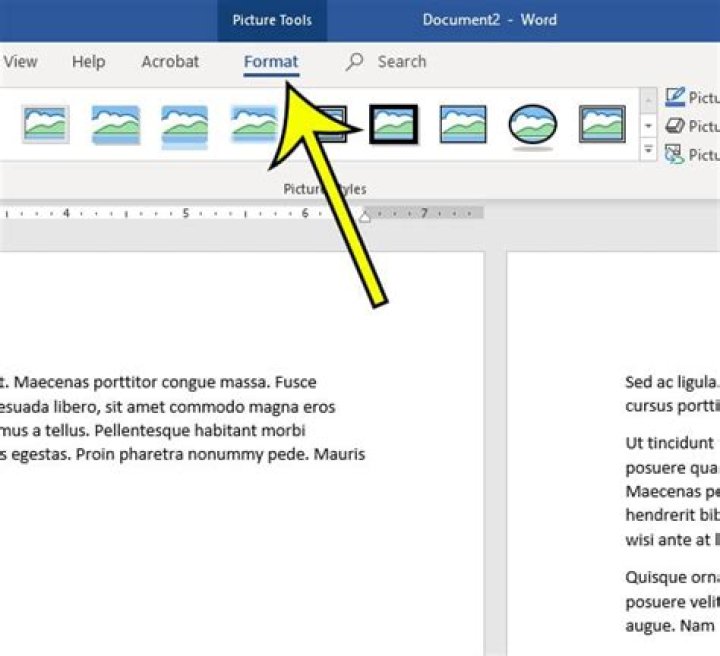This screenshot has height=656, width=720.
Task: Click the Picture Tools contextual tab header
Action: point(272,20)
